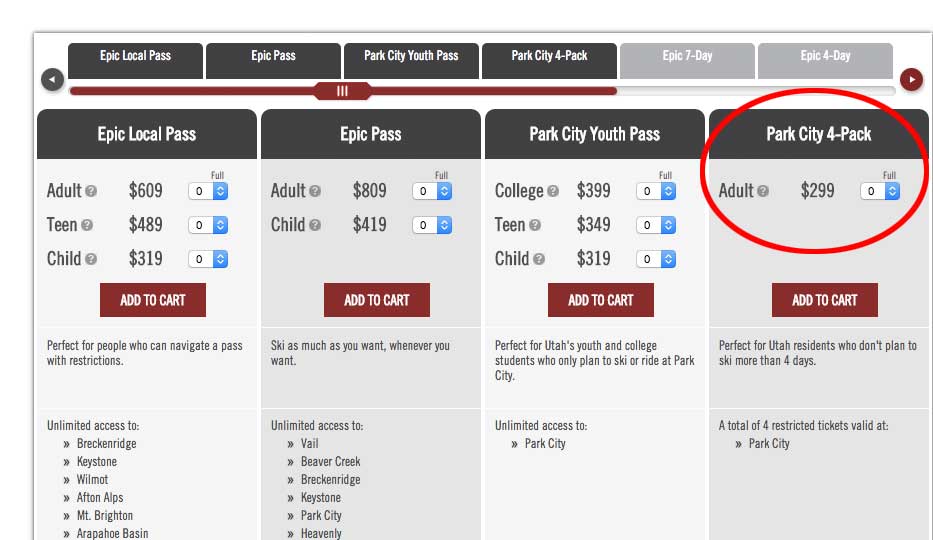Select the Epic 7-Day tab
The width and height of the screenshot is (933, 540).
pyautogui.click(x=687, y=61)
